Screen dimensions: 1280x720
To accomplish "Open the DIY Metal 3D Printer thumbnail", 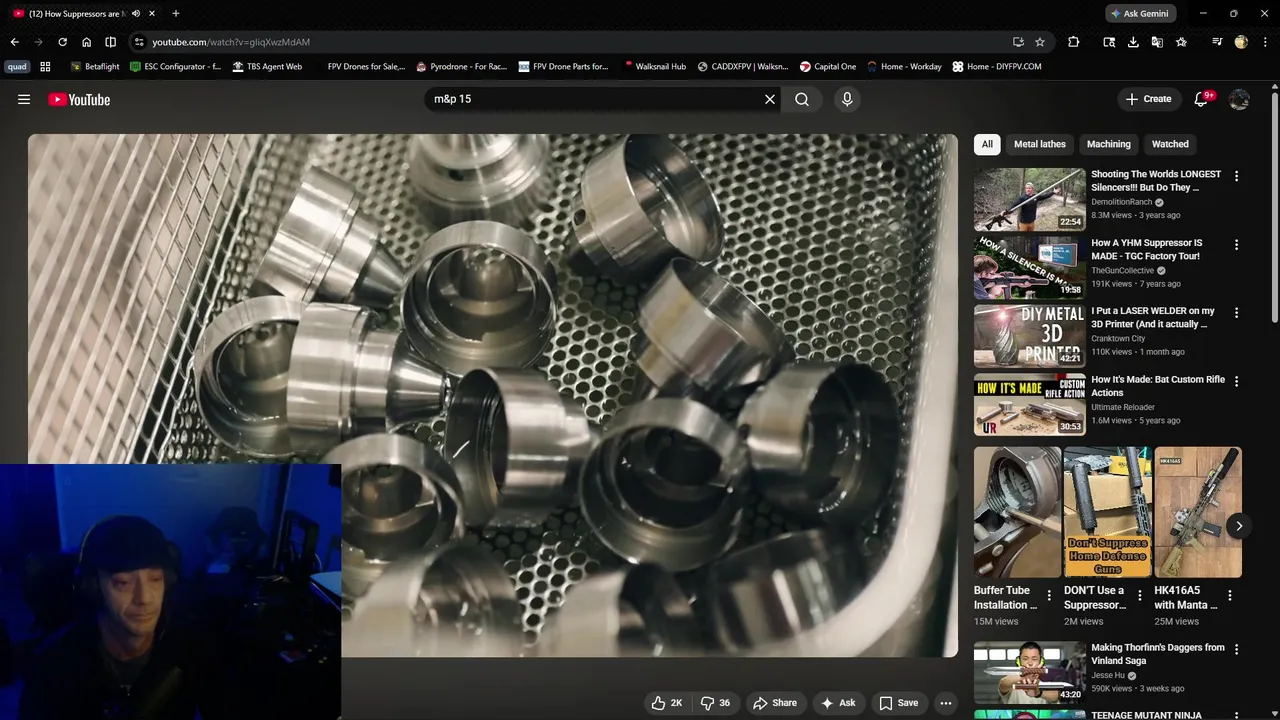I will 1029,336.
